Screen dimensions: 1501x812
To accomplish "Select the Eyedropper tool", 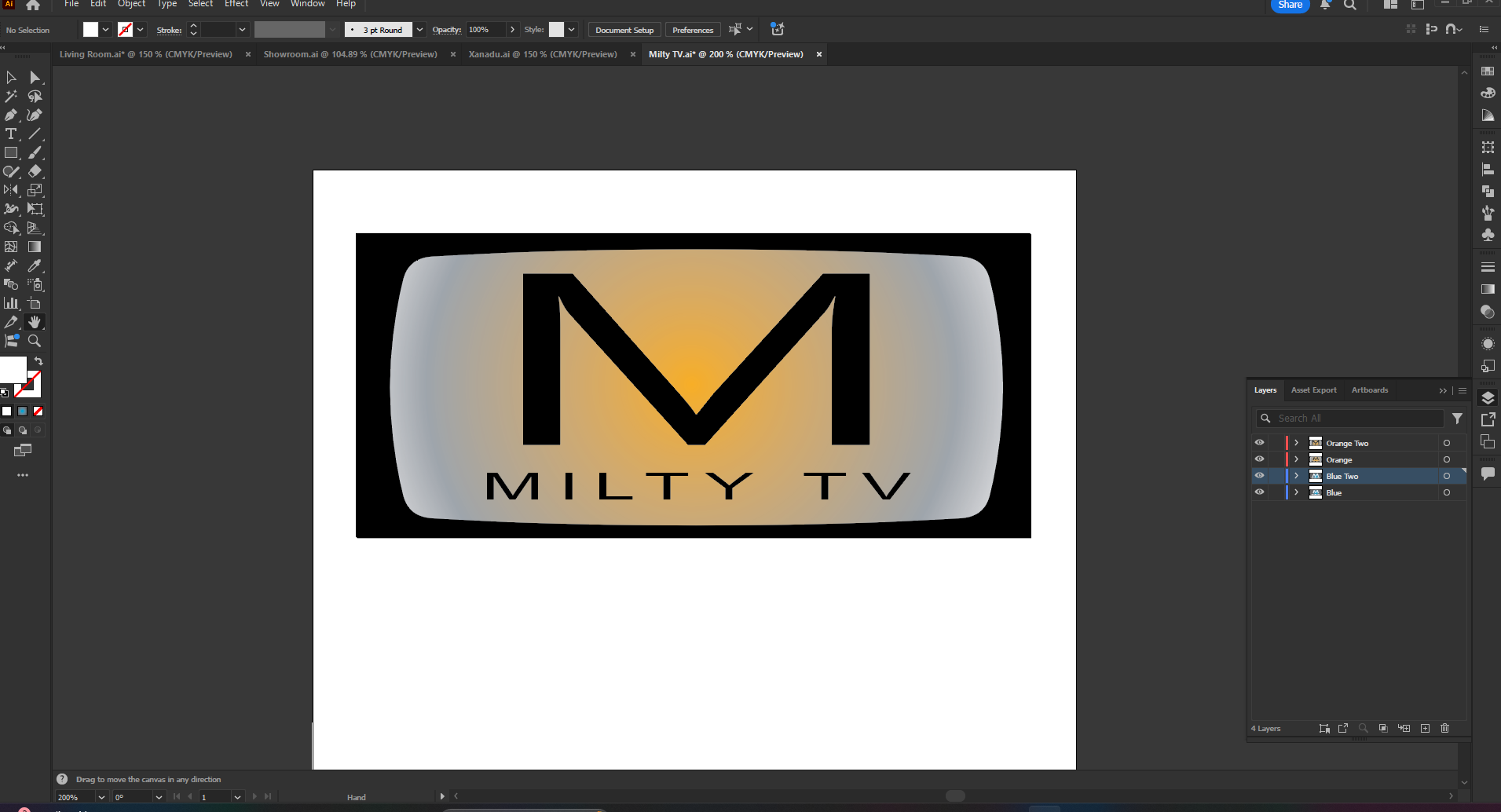I will [35, 265].
